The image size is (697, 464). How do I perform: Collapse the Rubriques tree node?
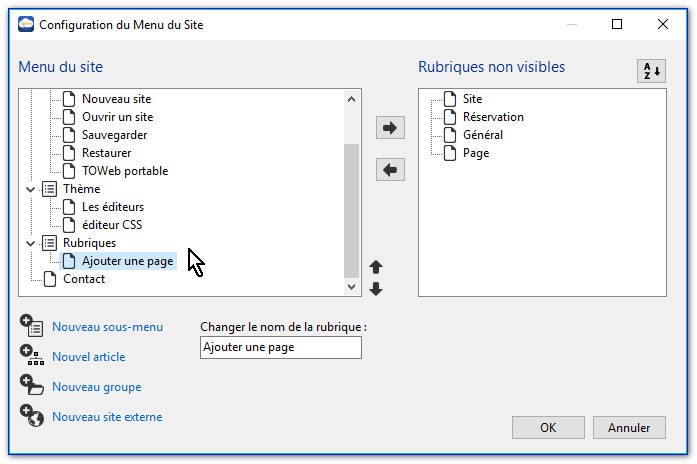pos(30,243)
